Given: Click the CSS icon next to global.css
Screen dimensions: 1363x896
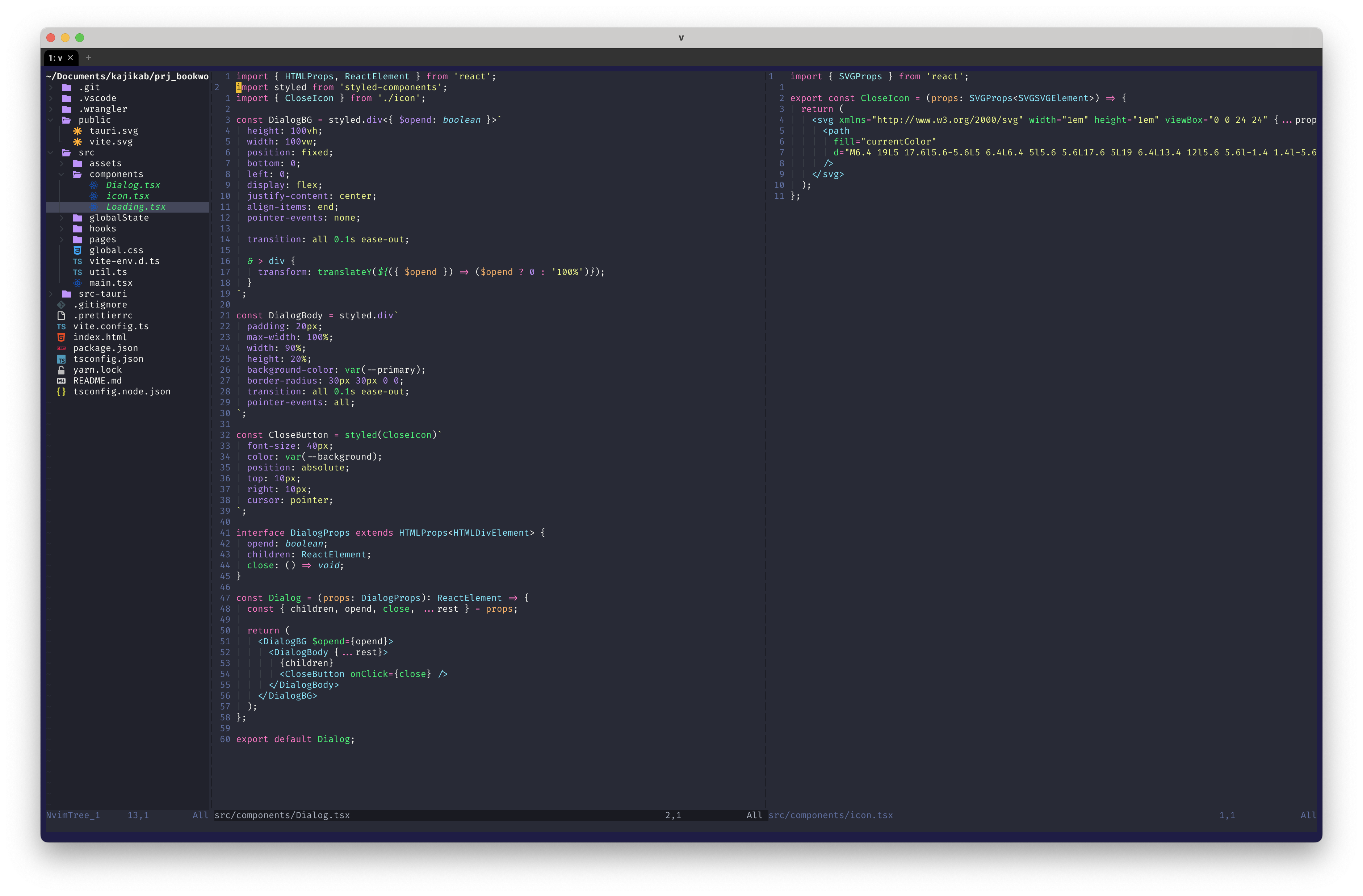Looking at the screenshot, I should pos(77,250).
